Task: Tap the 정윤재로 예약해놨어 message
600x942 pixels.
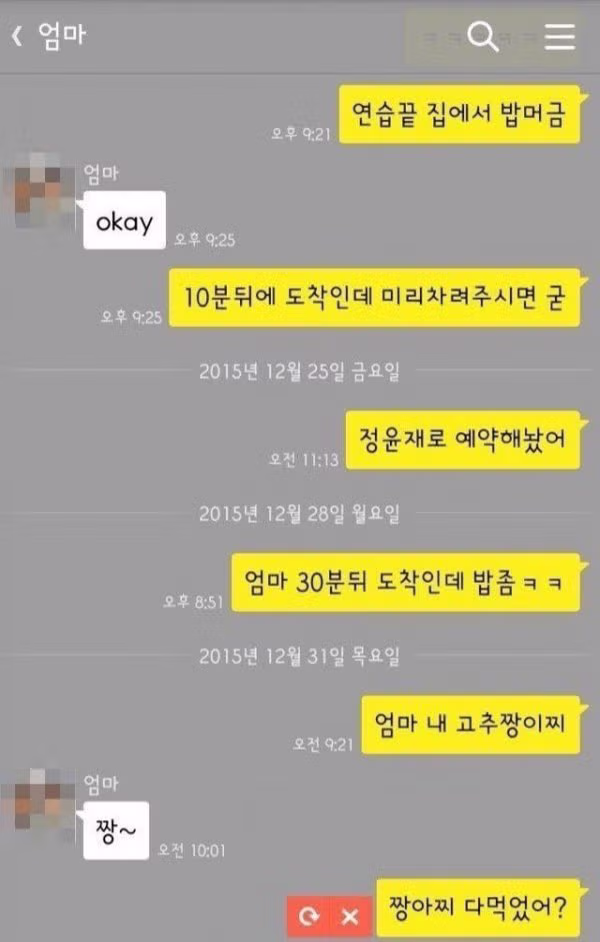Action: (463, 440)
